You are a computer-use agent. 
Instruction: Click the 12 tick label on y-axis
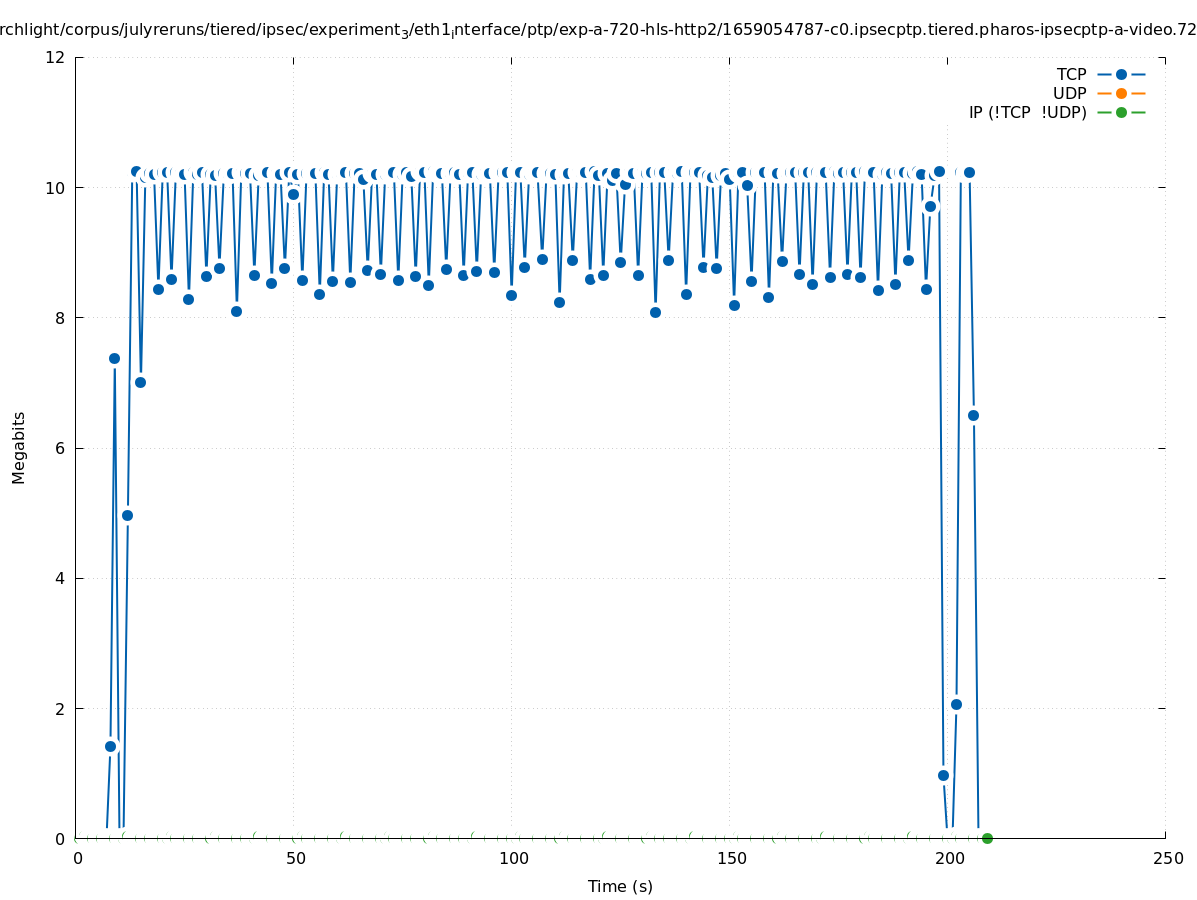(56, 57)
